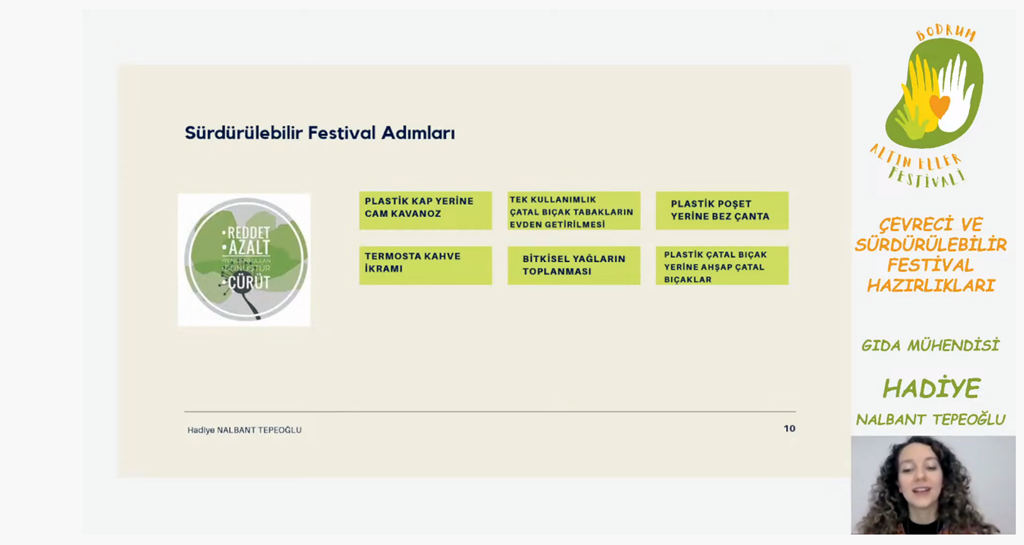Viewport: 1024px width, 545px height.
Task: Click the "Gıda Mühendisi" label
Action: pos(930,345)
